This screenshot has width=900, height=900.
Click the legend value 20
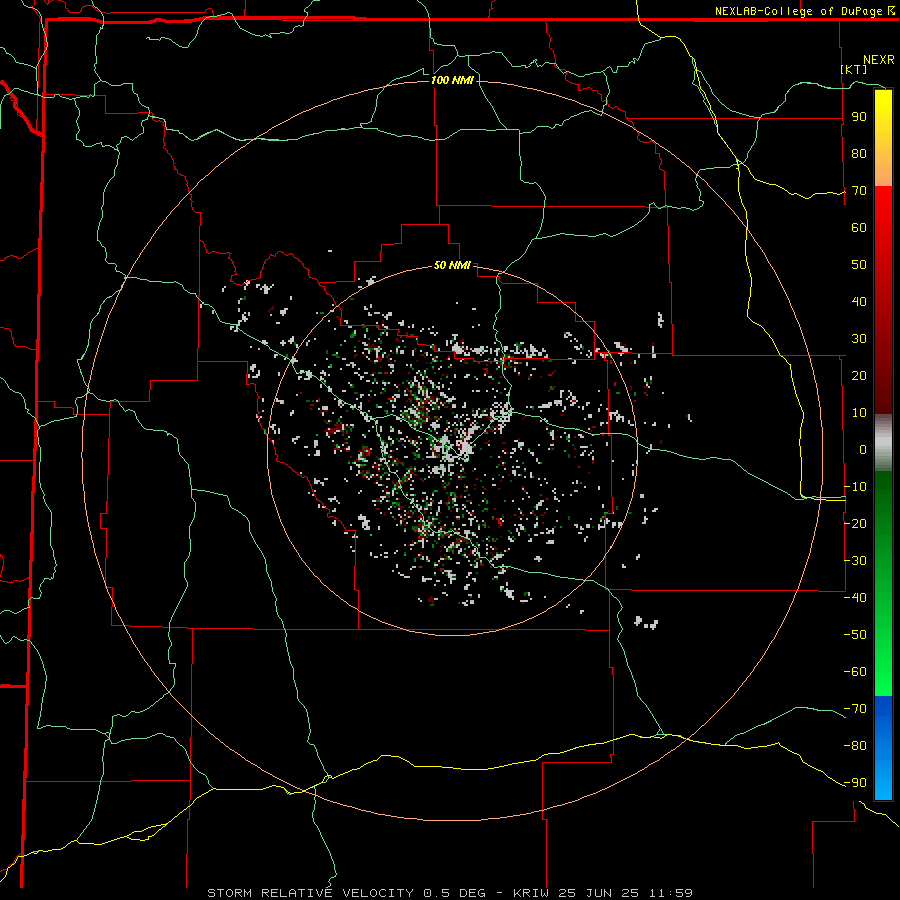(859, 375)
